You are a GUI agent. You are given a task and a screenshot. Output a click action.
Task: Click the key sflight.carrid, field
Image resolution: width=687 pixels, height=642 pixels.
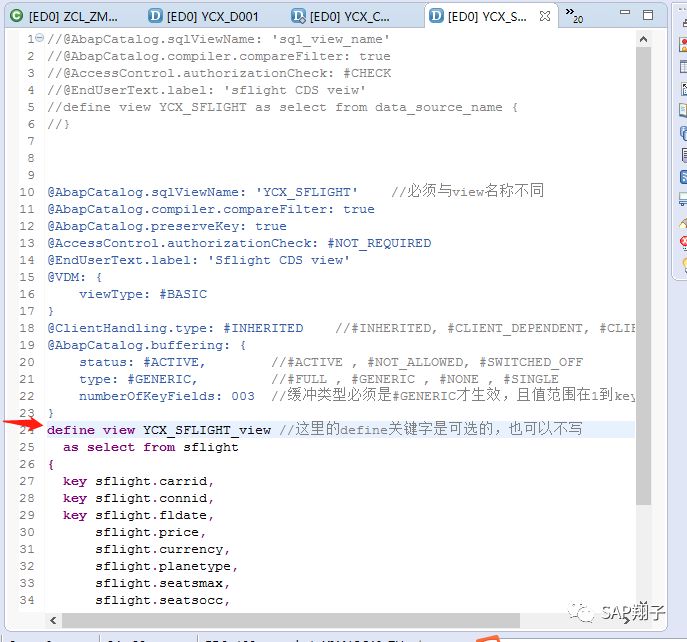coord(138,482)
